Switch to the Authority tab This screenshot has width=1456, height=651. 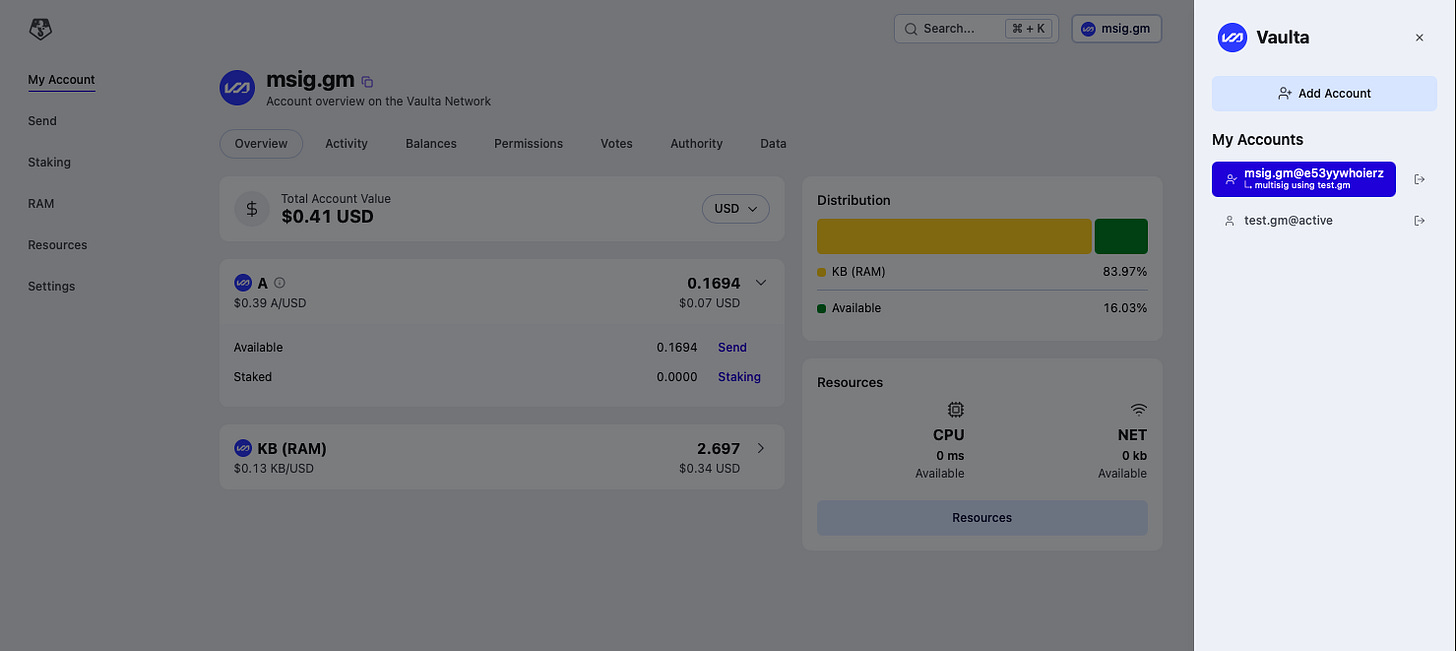tap(697, 143)
